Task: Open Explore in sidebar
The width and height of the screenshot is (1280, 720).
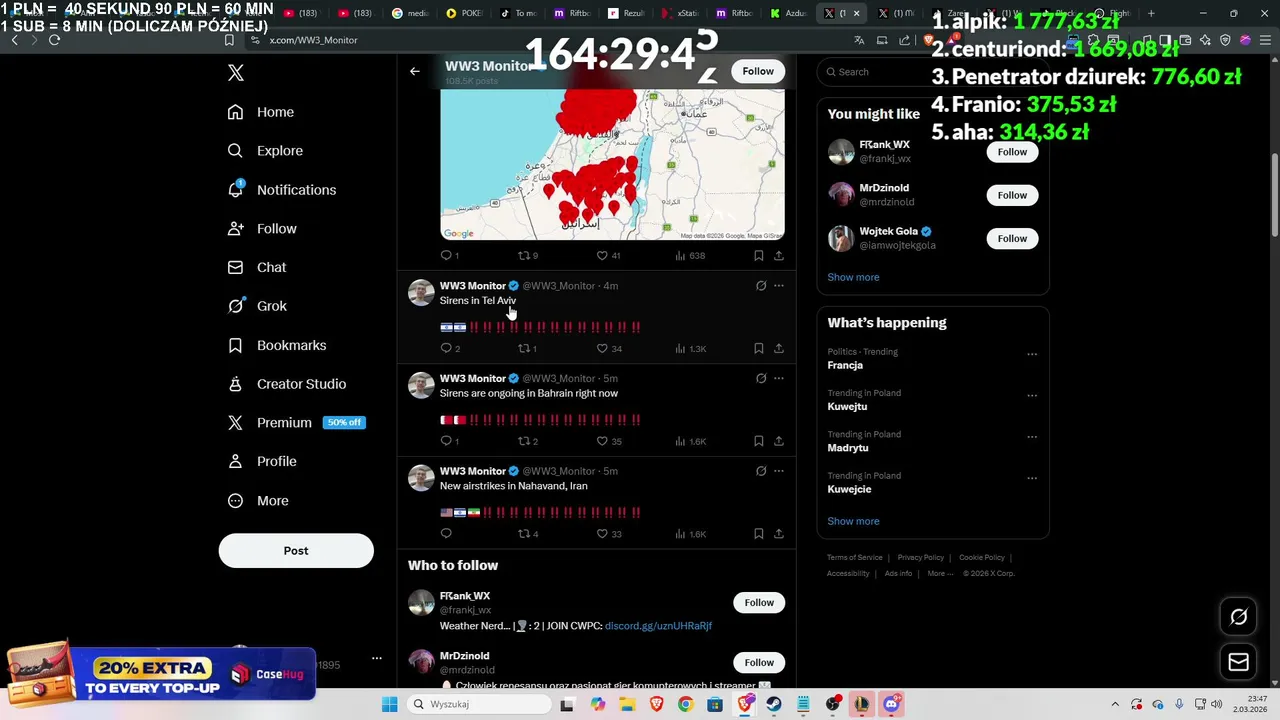Action: point(265,151)
